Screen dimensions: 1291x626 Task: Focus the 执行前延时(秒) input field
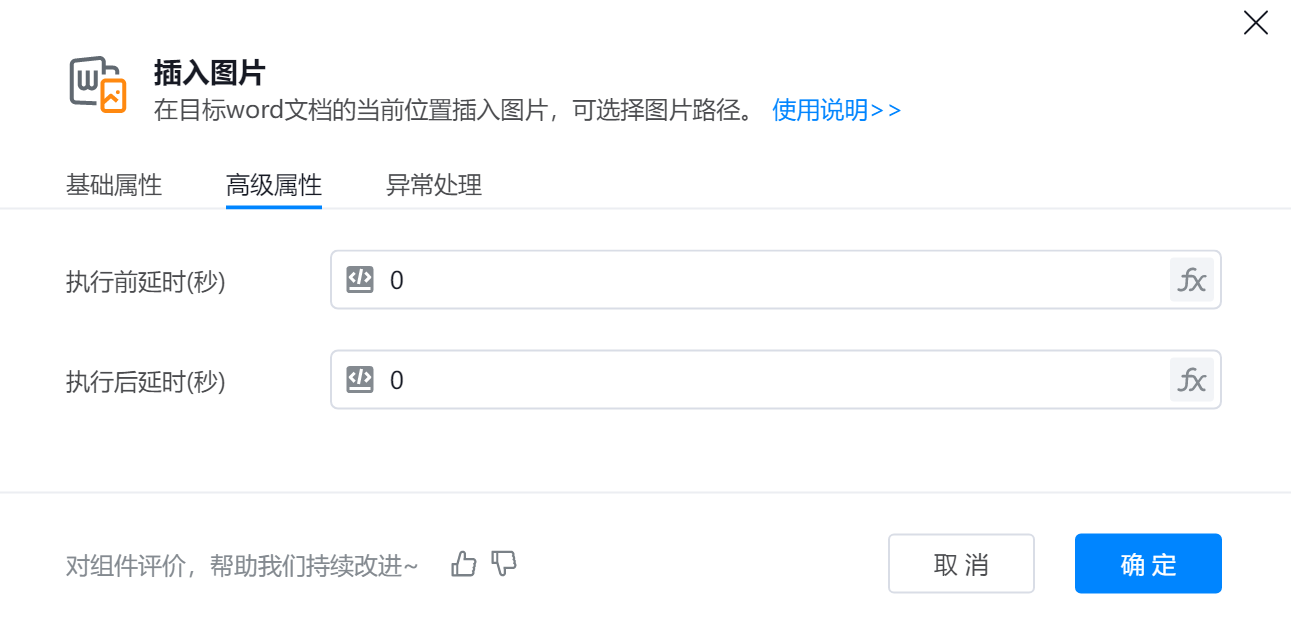tap(770, 280)
